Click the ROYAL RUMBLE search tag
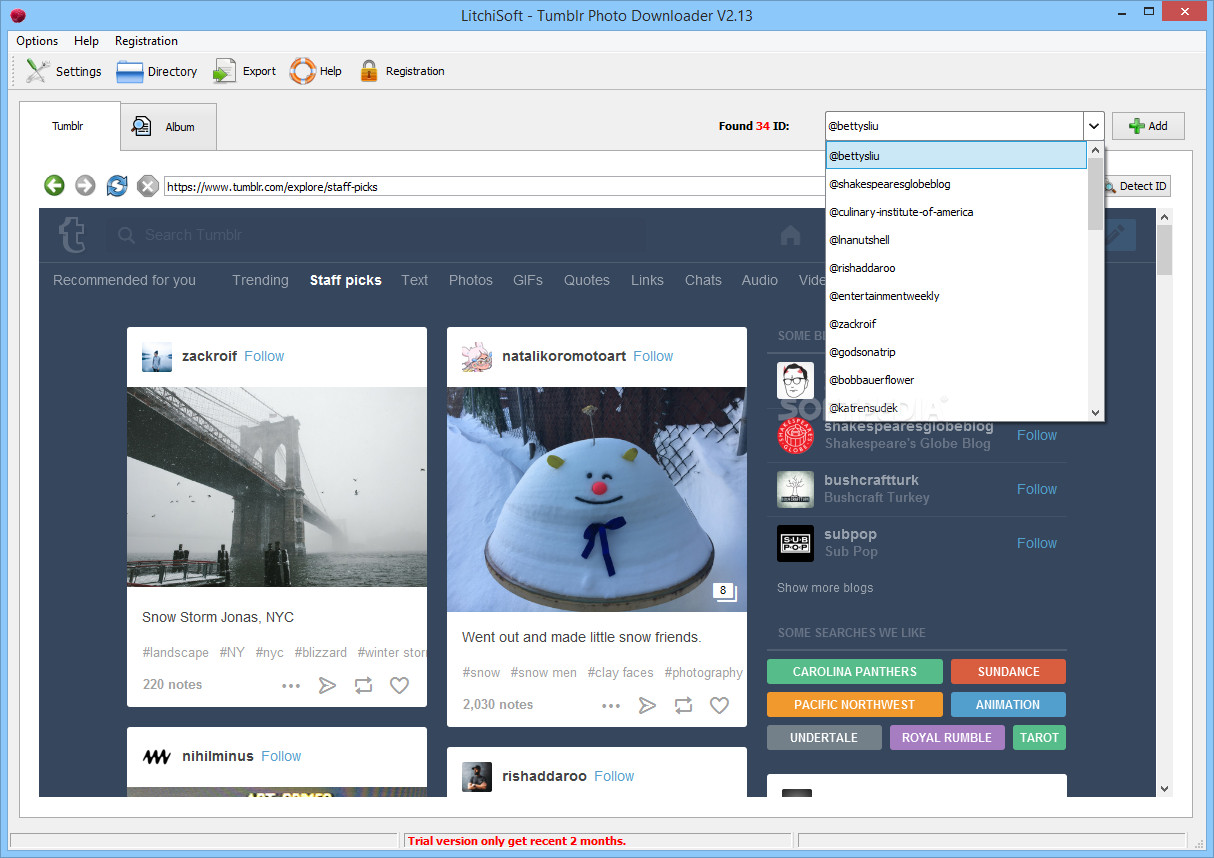This screenshot has height=858, width=1214. pyautogui.click(x=947, y=738)
